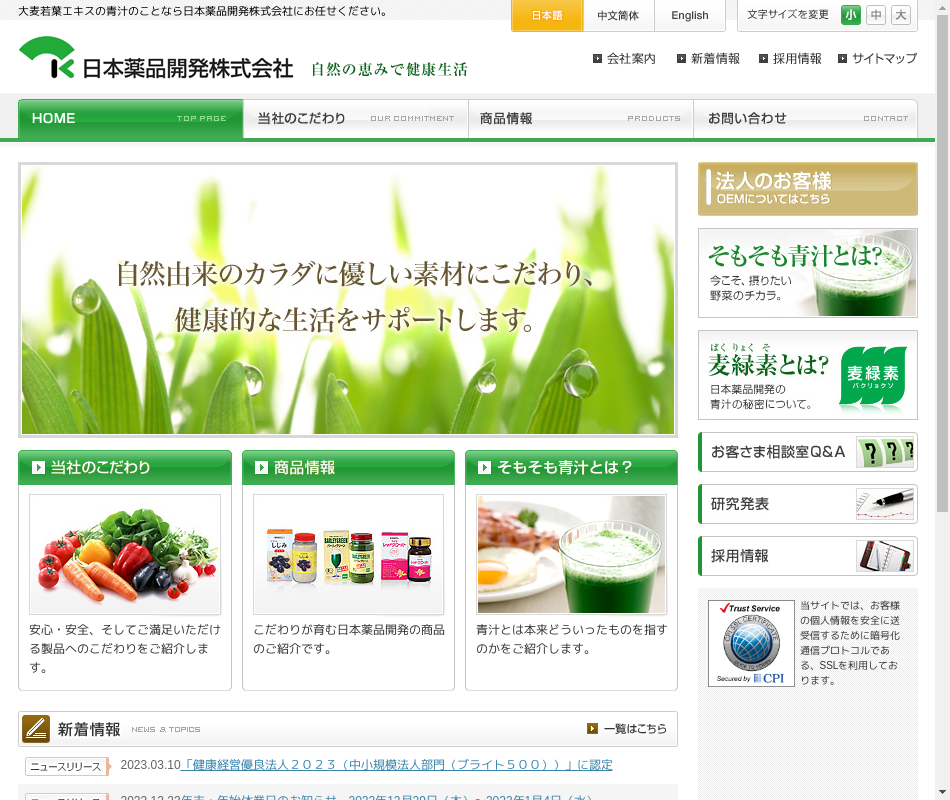
Task: Open 採用情報 sidebar button
Action: click(808, 556)
